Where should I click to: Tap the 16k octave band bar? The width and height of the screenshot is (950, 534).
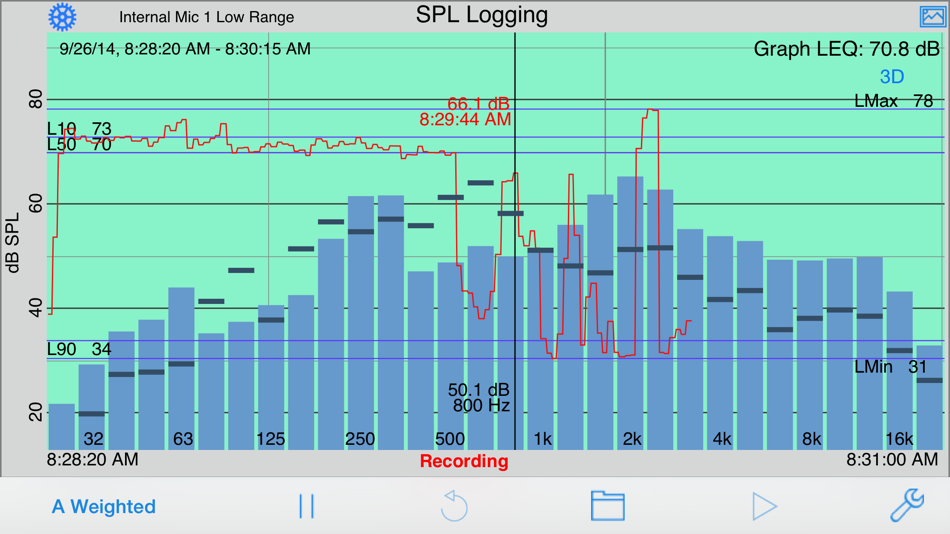coord(899,370)
